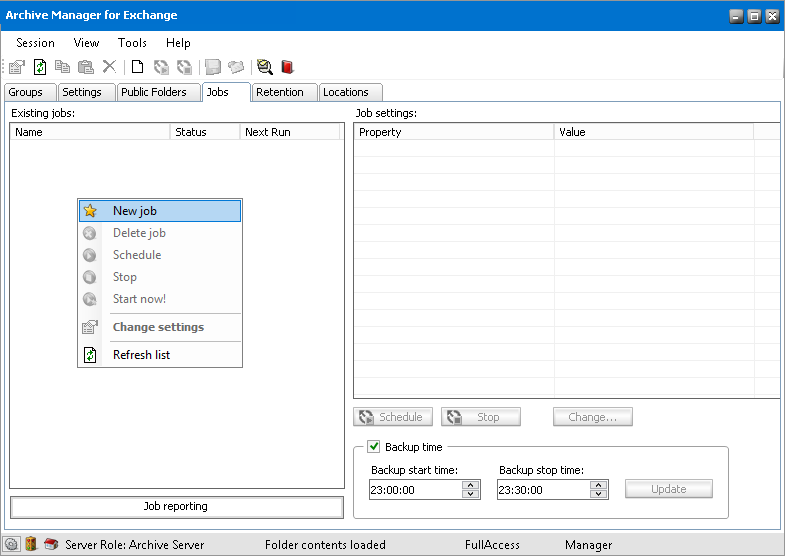Sort jobs by Next Run column header
Viewport: 785px width, 556px height.
click(290, 132)
